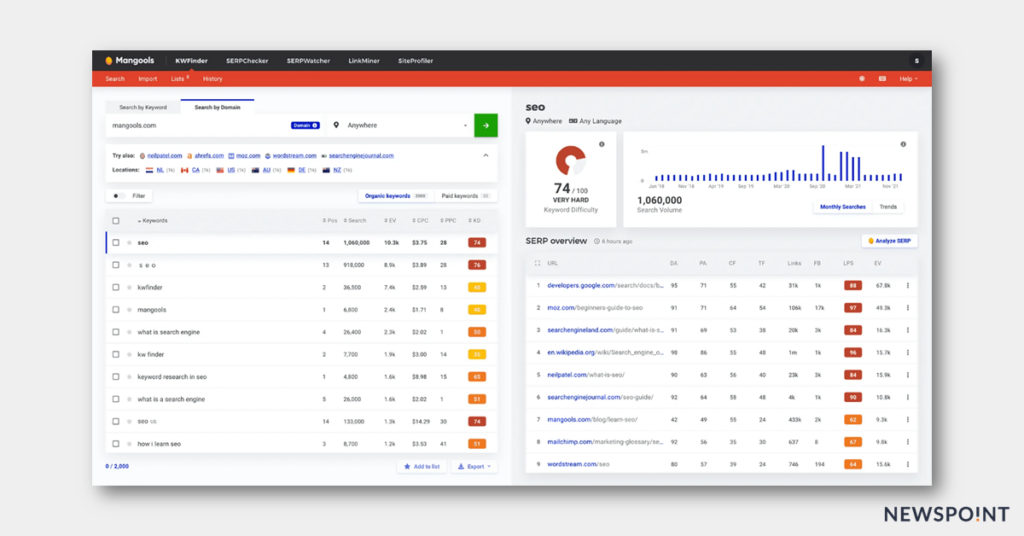Viewport: 1024px width, 536px height.
Task: Open SERPWatcher in top navigation
Action: coord(308,61)
